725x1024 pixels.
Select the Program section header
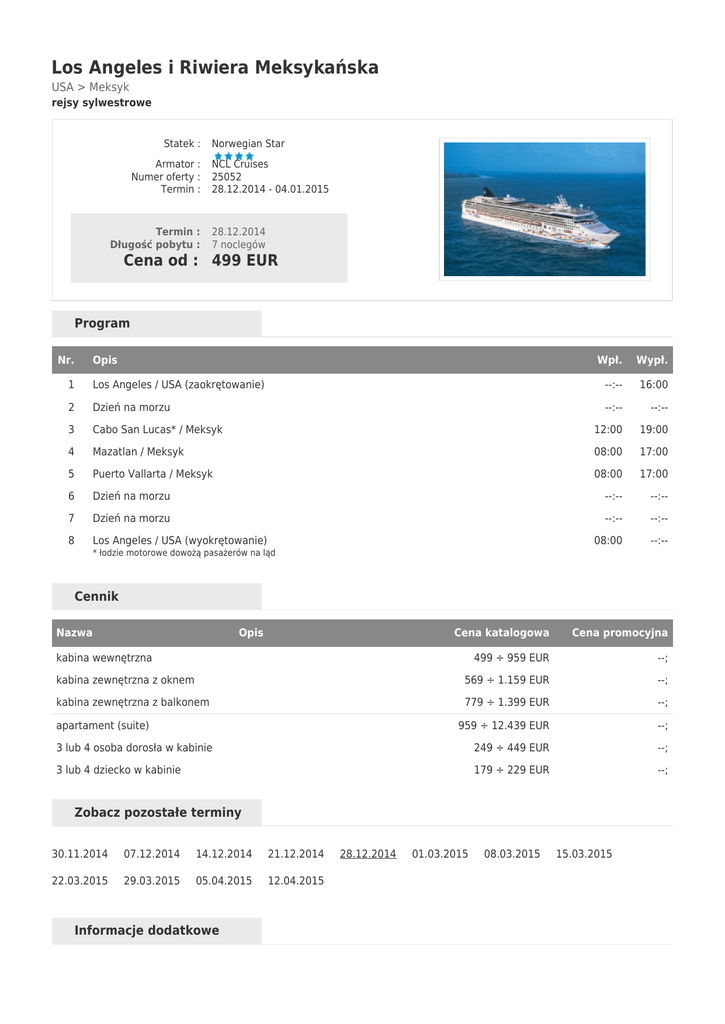(x=102, y=324)
